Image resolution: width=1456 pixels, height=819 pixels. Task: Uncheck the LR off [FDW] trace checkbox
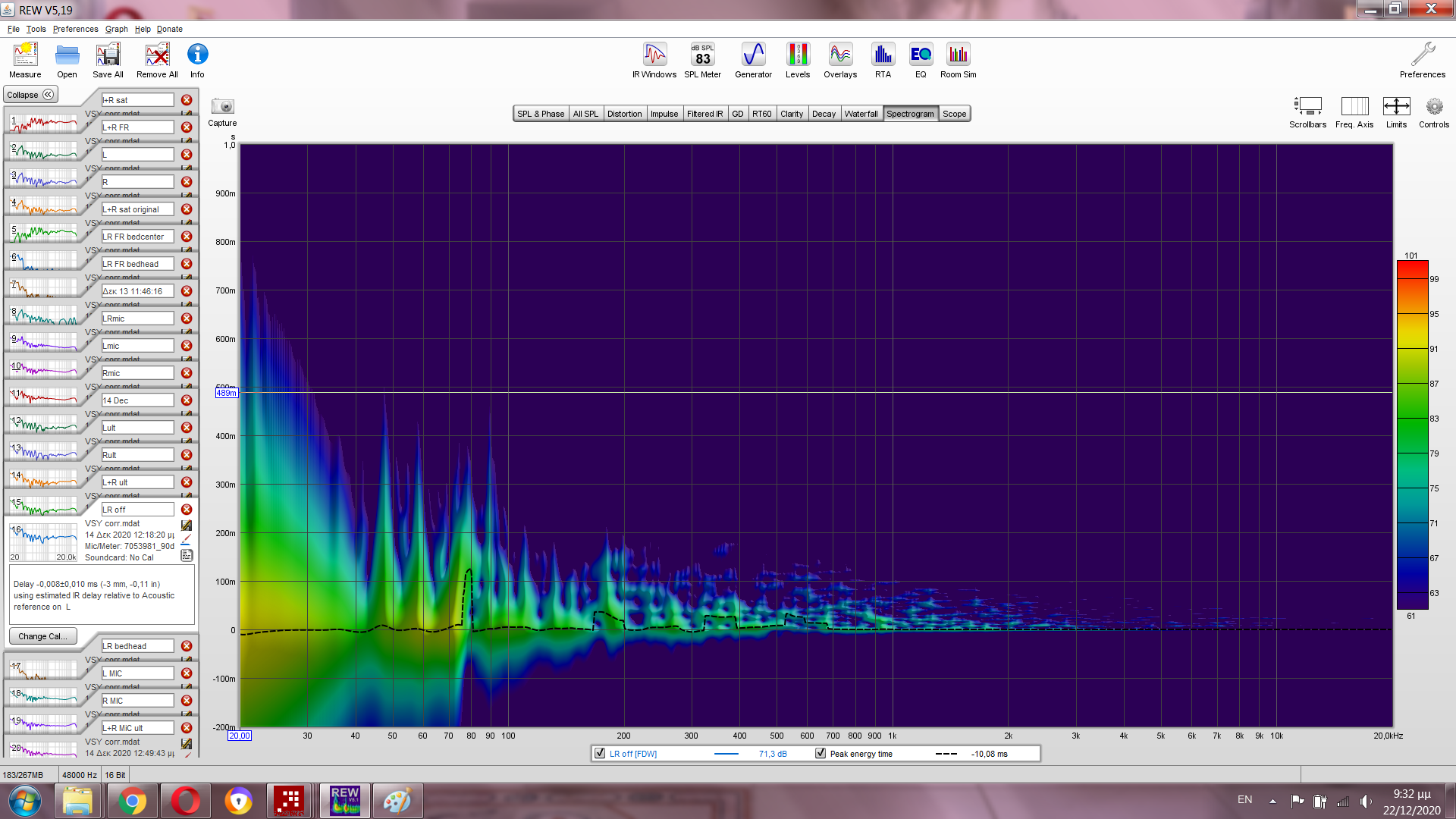point(601,754)
